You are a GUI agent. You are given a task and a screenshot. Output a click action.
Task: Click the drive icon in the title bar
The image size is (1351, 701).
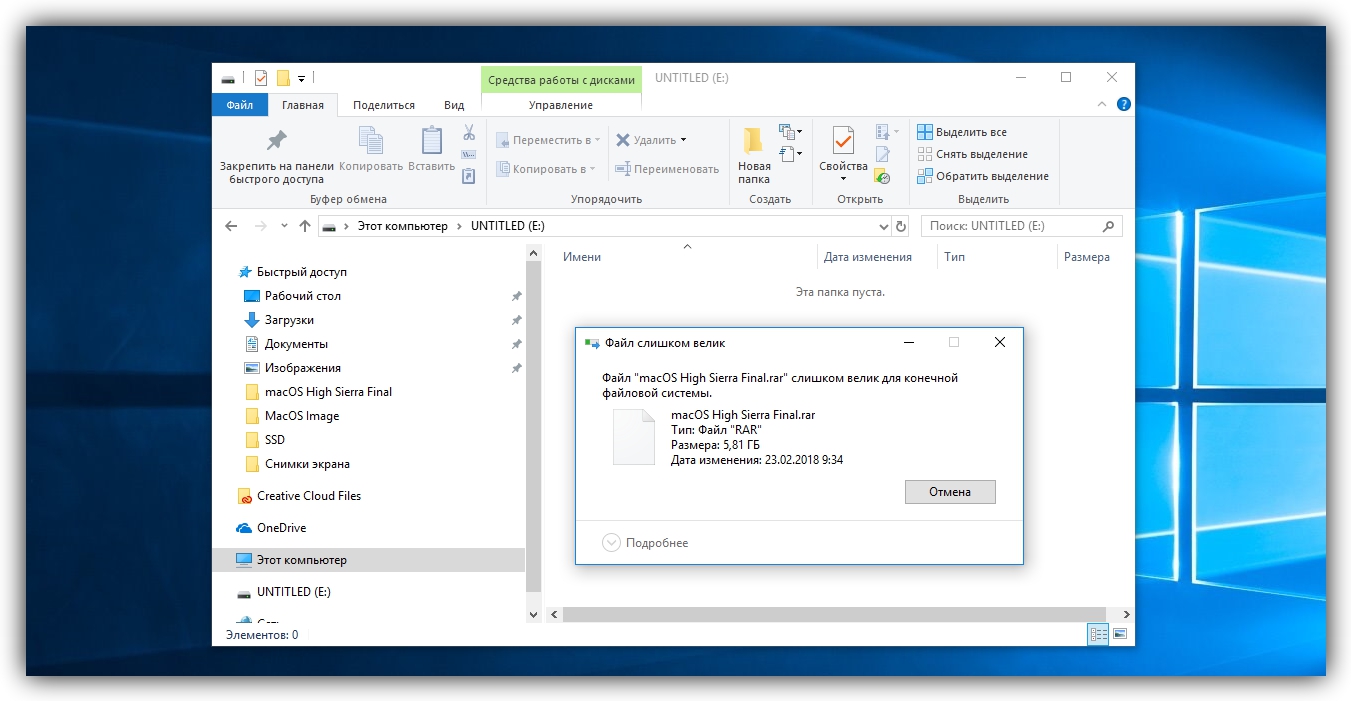point(229,78)
